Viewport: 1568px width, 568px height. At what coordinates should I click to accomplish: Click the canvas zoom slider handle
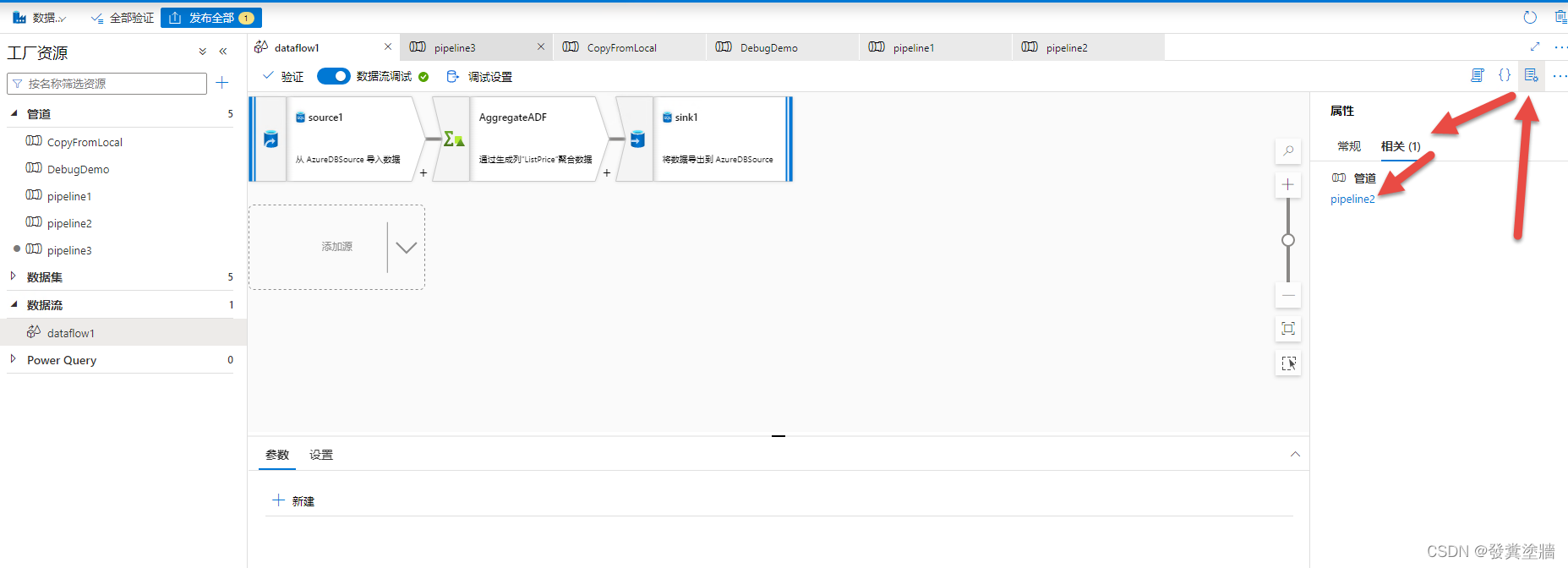(1288, 240)
